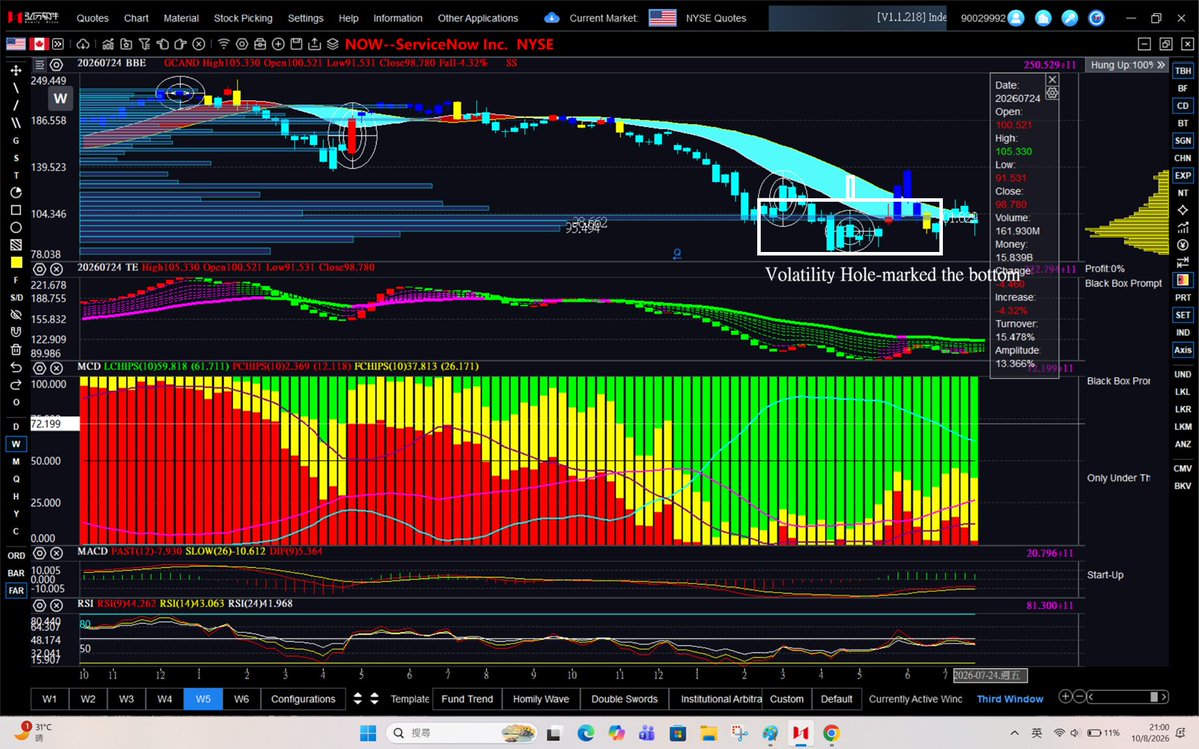The image size is (1199, 749).
Task: Toggle the TBH button in right sidebar
Action: pyautogui.click(x=1183, y=70)
